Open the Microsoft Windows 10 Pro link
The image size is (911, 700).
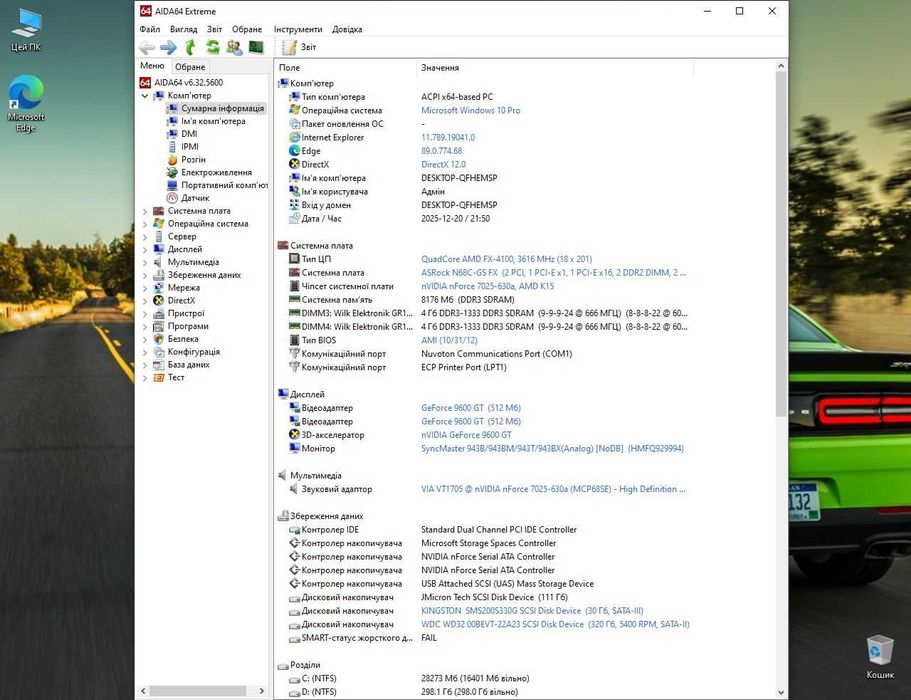(x=471, y=110)
